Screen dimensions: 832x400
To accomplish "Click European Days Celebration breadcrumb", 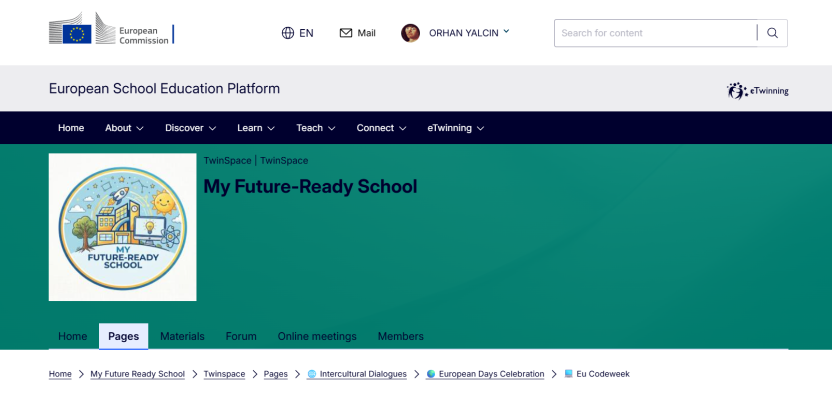I will click(486, 374).
